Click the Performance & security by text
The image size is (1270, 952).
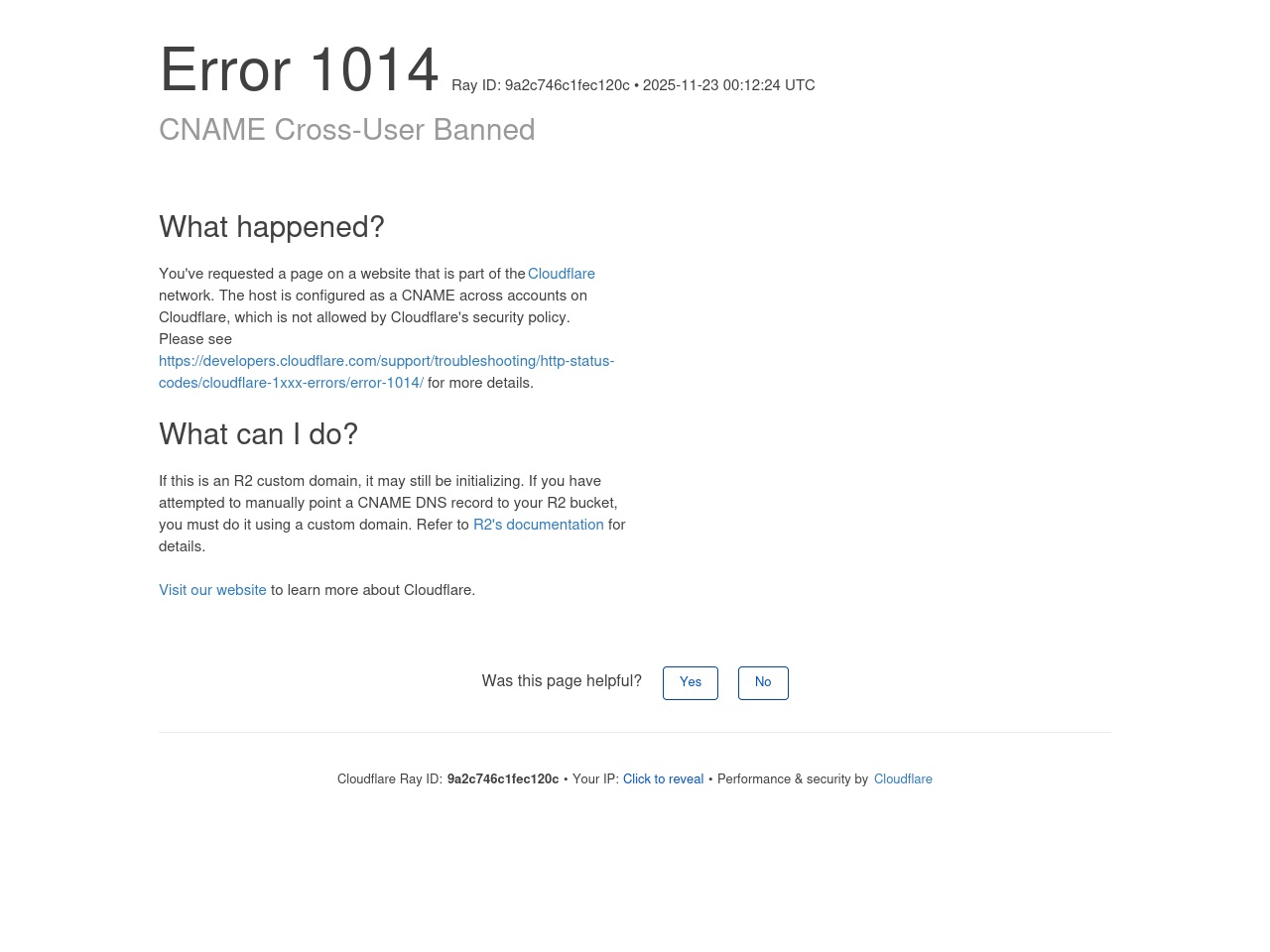pos(793,779)
